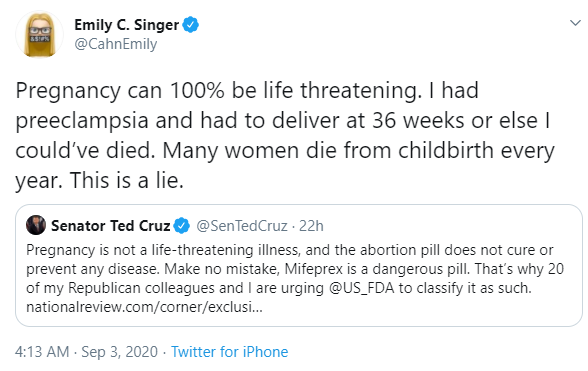Click the Sep 3, 2020 date
This screenshot has width=588, height=371.
pos(120,351)
